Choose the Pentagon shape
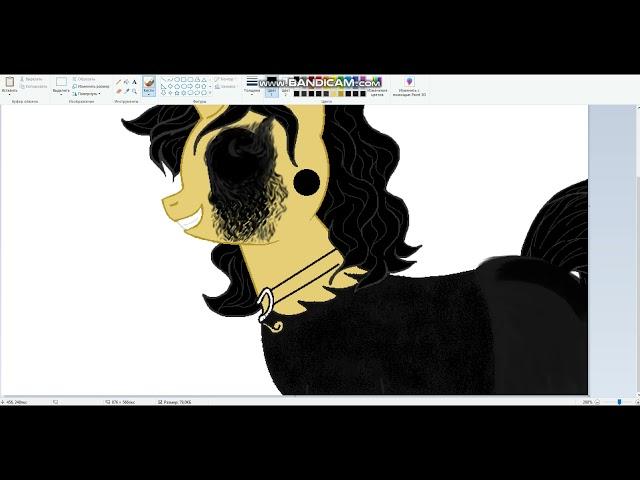Screen dimensions: 640x480 pyautogui.click(x=177, y=87)
